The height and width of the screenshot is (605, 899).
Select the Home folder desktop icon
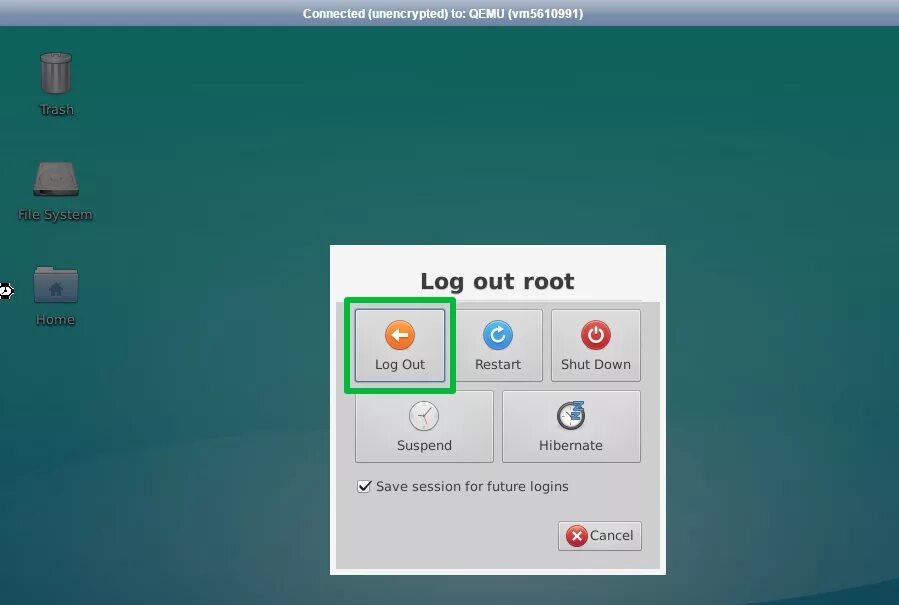point(56,296)
